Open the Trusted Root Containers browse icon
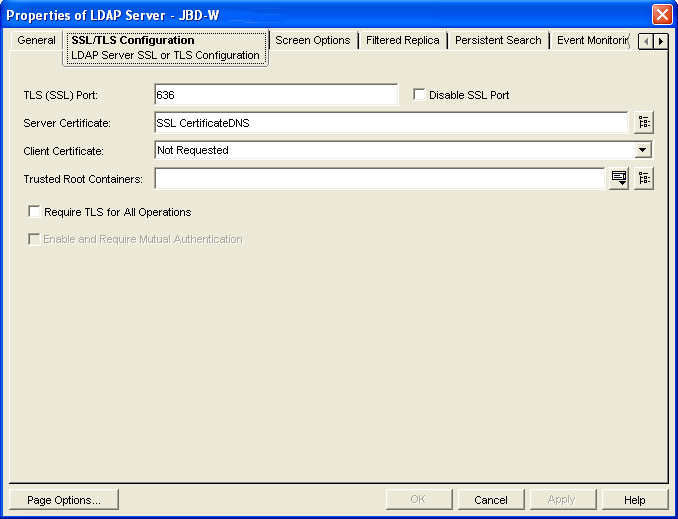The image size is (678, 519). [643, 179]
